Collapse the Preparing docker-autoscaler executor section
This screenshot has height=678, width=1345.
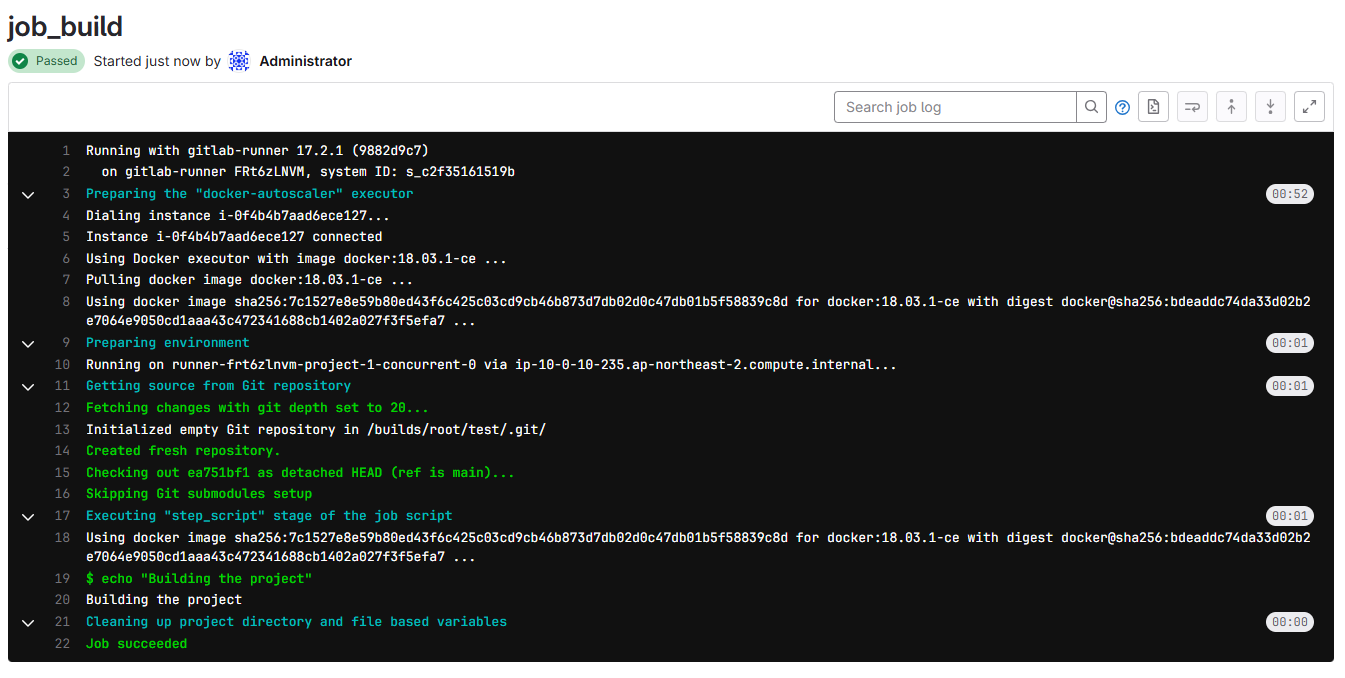(x=28, y=194)
